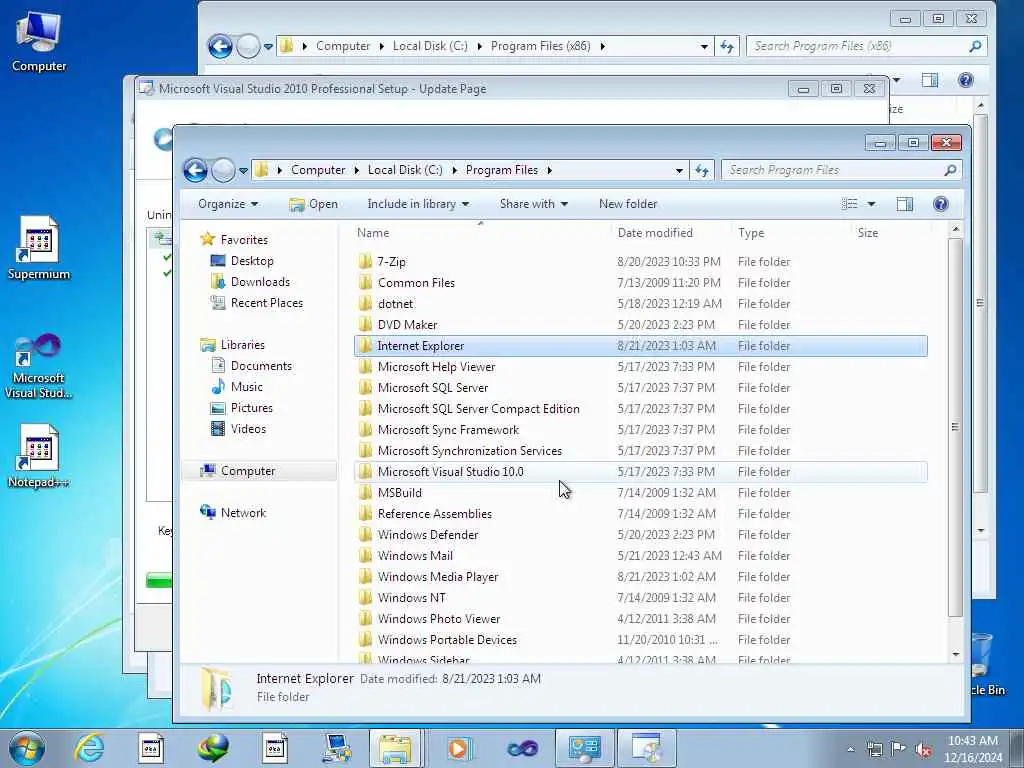Select the dotnet folder

pyautogui.click(x=641, y=304)
